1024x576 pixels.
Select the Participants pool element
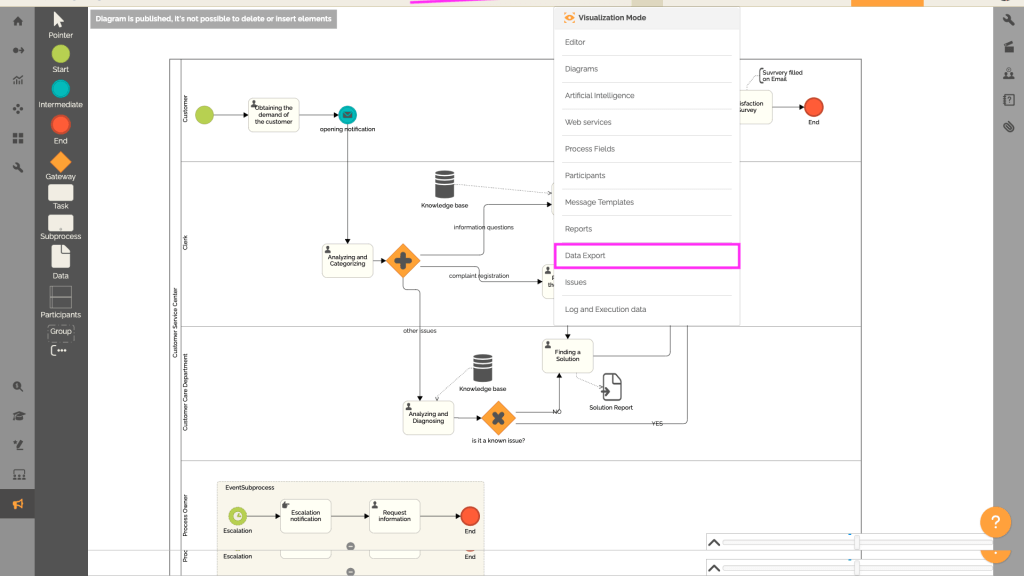(x=60, y=297)
